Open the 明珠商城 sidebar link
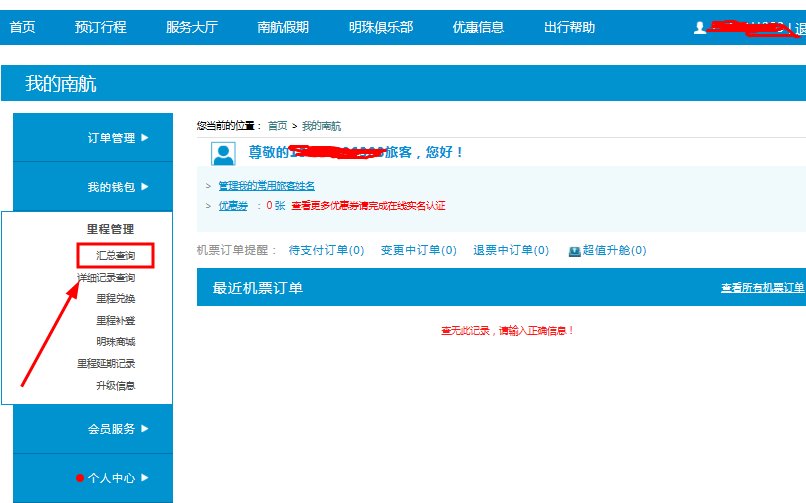This screenshot has width=806, height=503. click(116, 342)
